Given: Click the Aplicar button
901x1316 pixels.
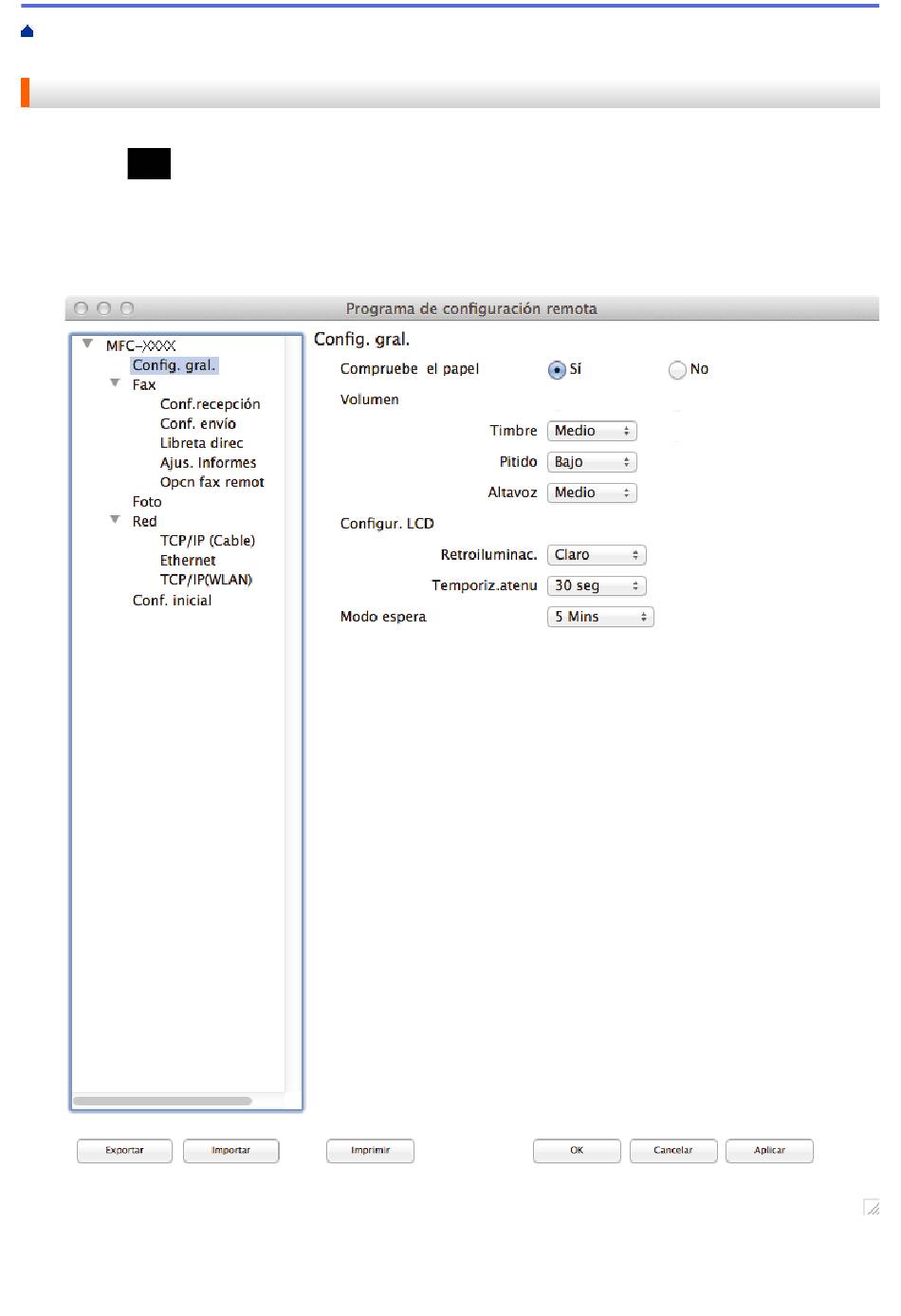Looking at the screenshot, I should tap(769, 1151).
